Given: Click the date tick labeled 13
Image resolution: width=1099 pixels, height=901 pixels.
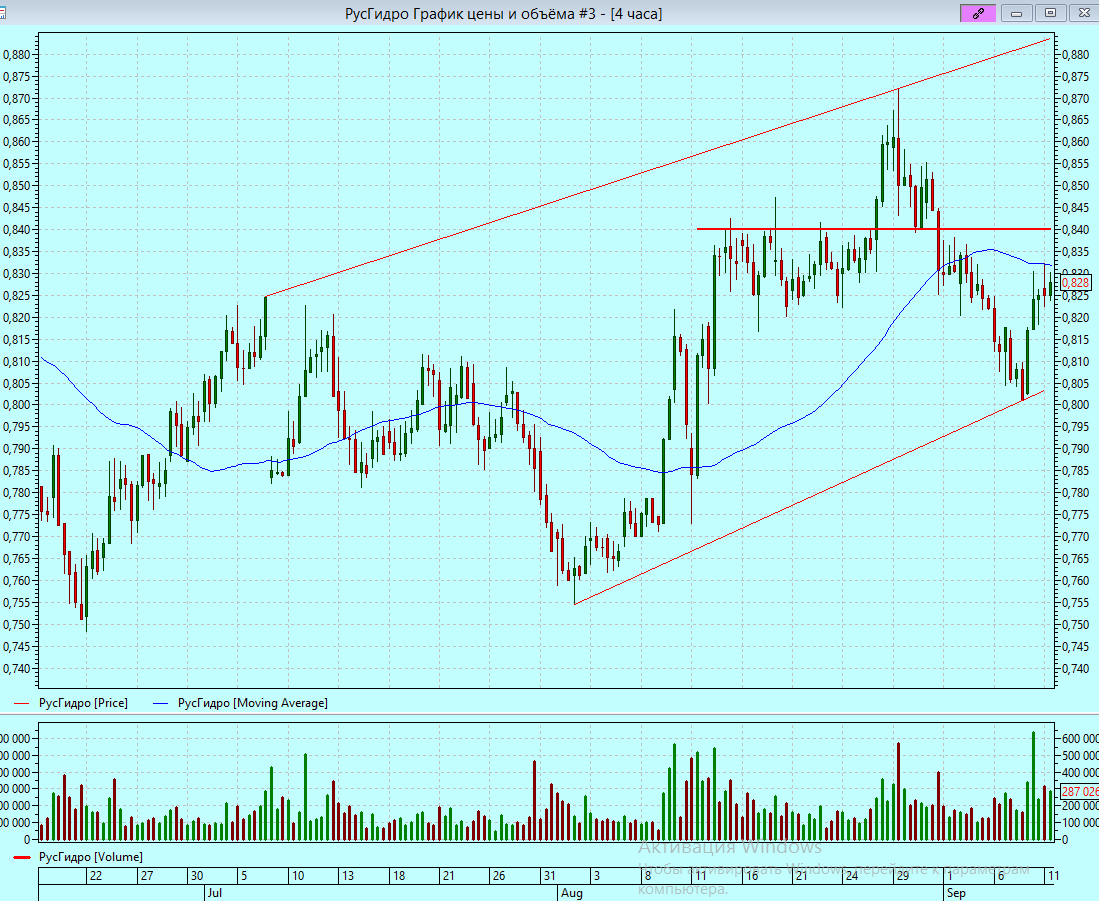Looking at the screenshot, I should tap(348, 876).
